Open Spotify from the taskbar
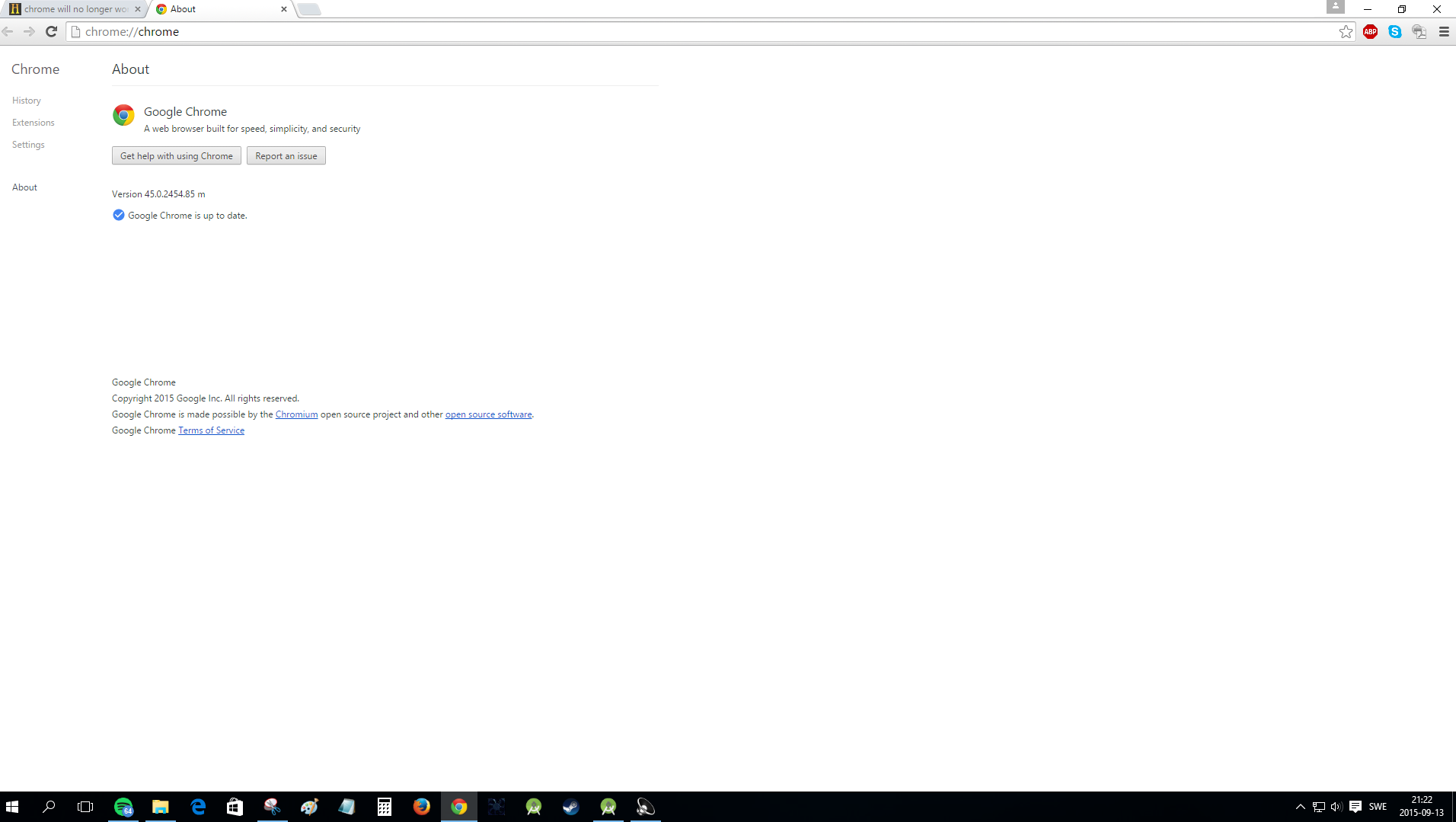1456x822 pixels. pyautogui.click(x=123, y=807)
